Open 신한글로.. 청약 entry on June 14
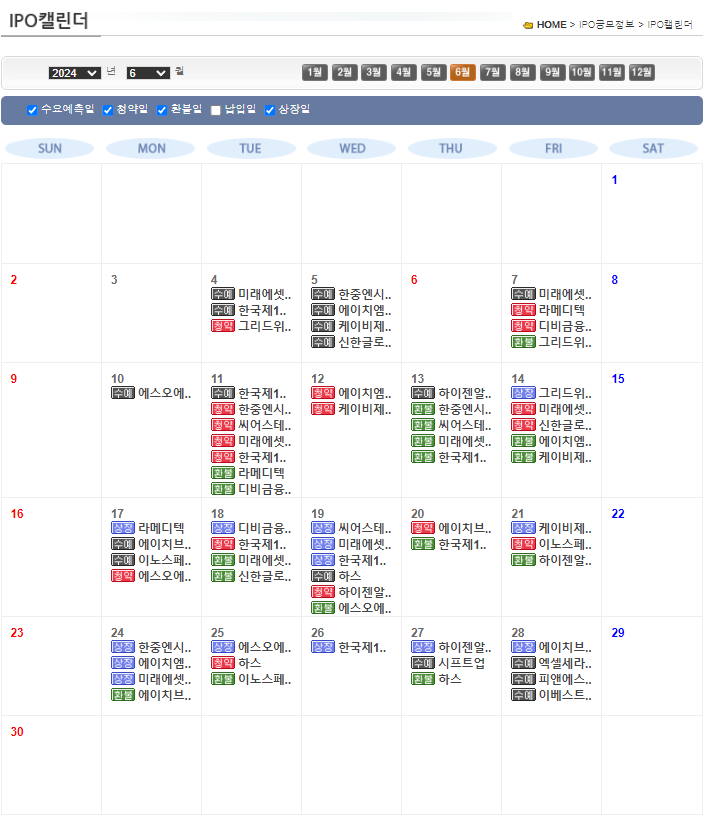The width and height of the screenshot is (710, 820). pos(565,425)
